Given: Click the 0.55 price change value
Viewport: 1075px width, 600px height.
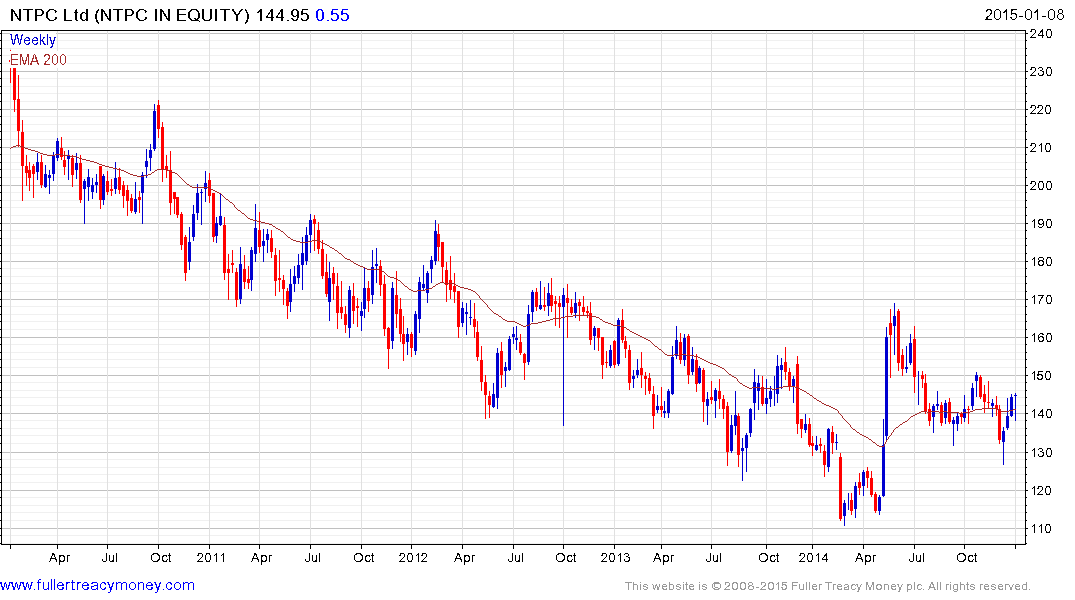Looking at the screenshot, I should [333, 15].
